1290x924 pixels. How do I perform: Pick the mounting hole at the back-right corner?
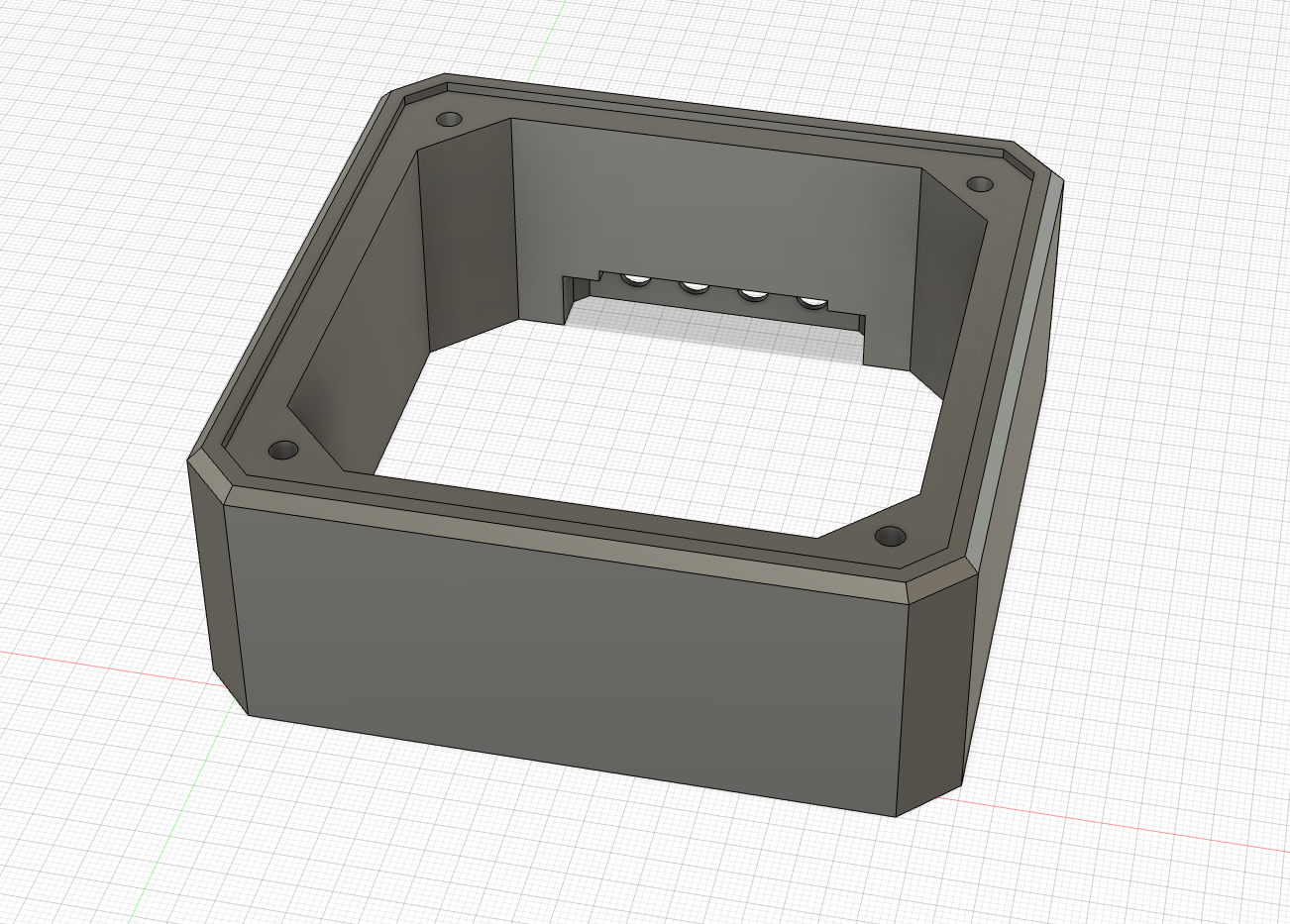980,183
